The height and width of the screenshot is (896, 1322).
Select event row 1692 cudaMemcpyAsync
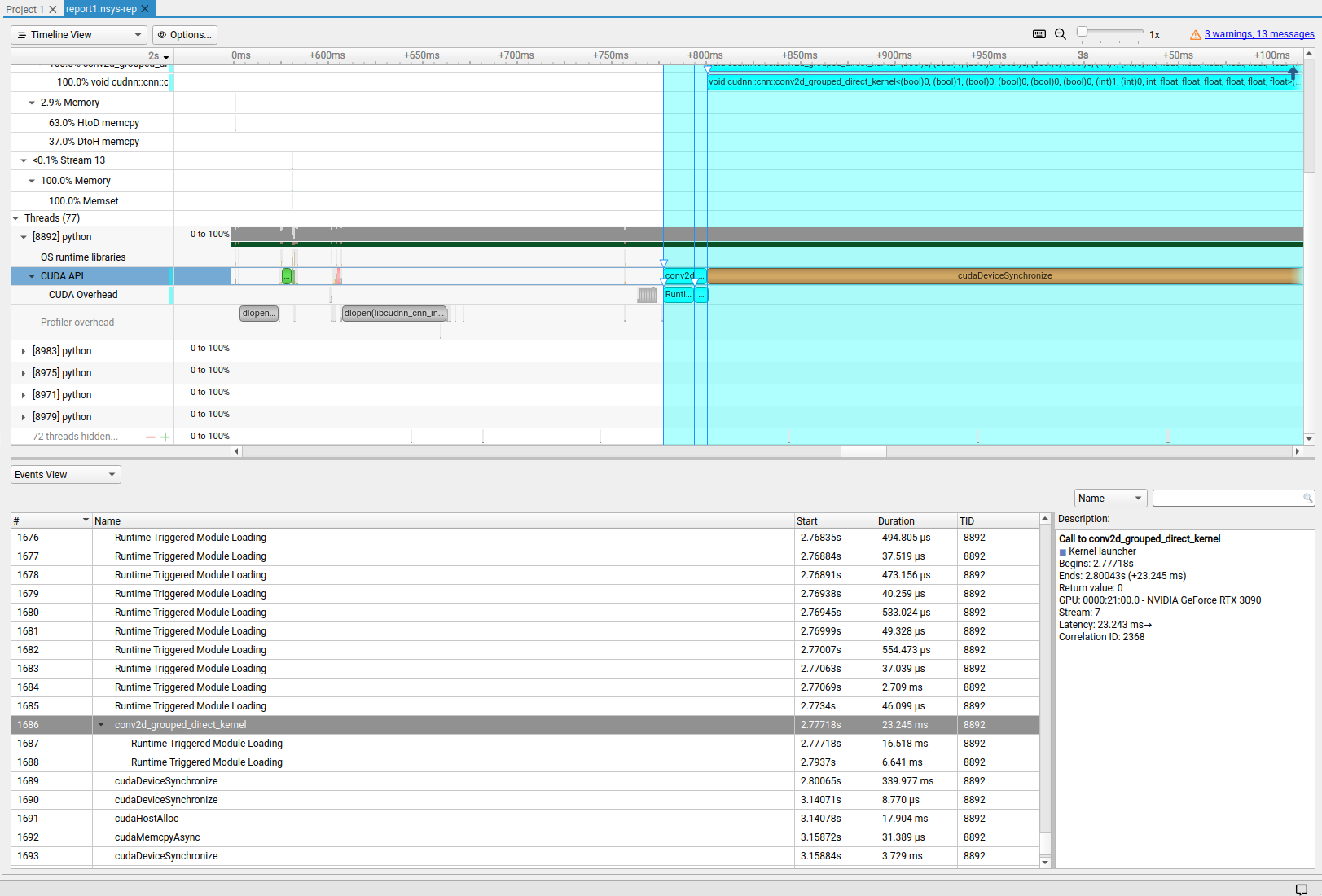525,837
